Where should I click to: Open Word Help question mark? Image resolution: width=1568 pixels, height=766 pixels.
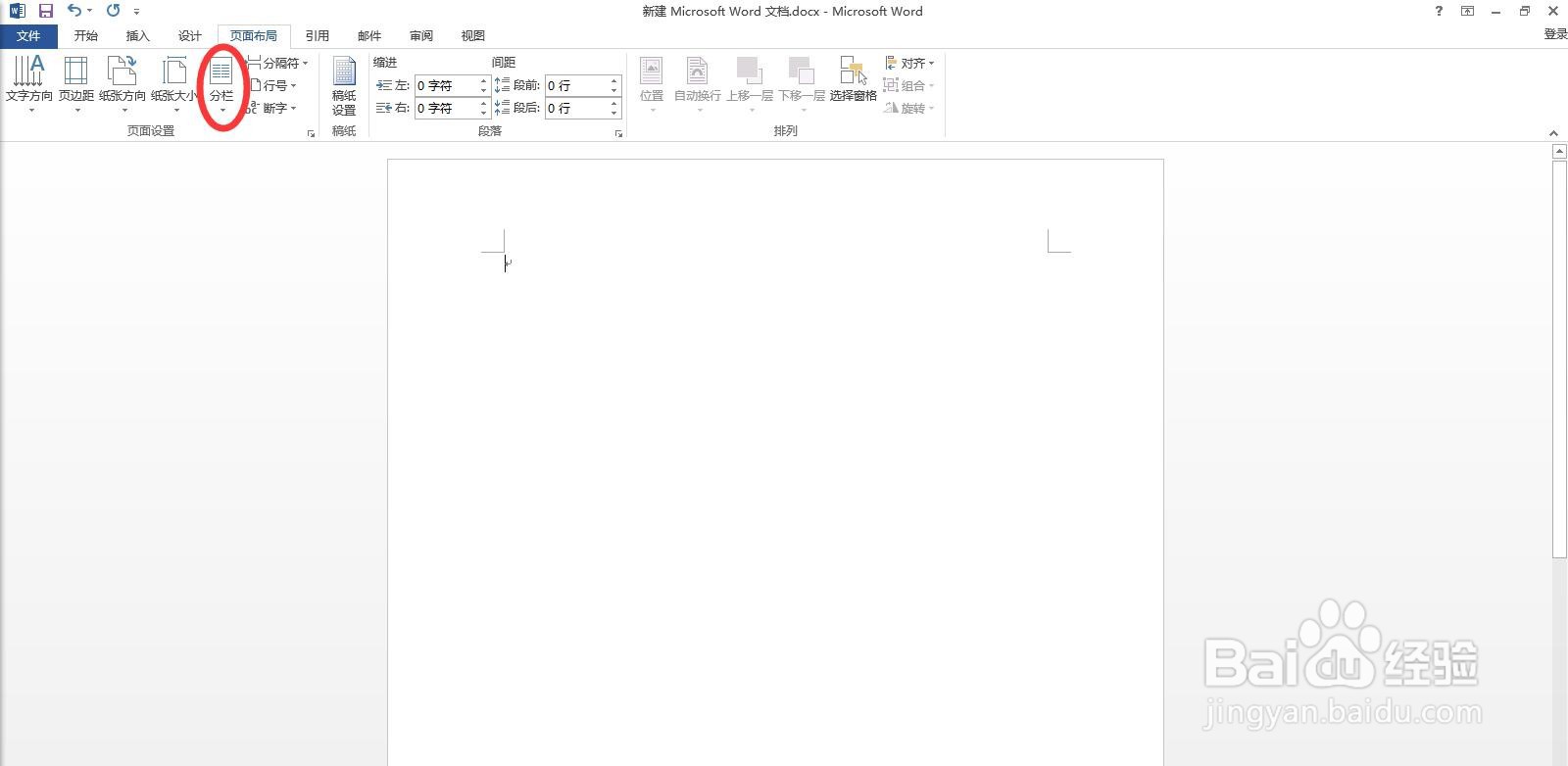pyautogui.click(x=1439, y=11)
